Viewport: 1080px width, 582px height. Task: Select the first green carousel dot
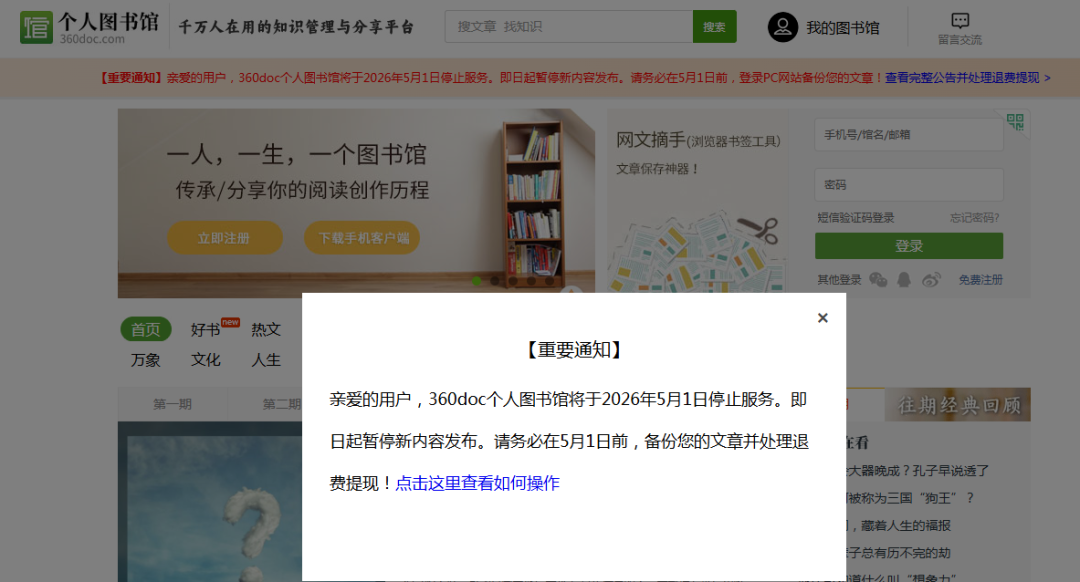coord(477,281)
